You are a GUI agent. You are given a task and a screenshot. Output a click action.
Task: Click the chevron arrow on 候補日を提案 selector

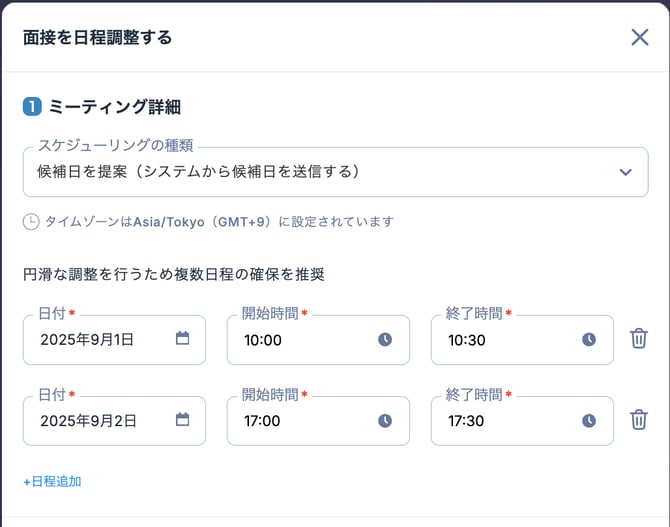[626, 172]
